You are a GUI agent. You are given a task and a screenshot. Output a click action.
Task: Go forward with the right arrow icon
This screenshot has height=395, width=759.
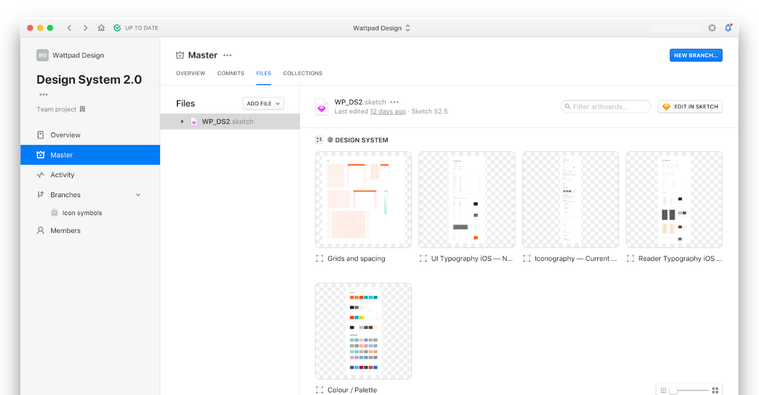85,28
